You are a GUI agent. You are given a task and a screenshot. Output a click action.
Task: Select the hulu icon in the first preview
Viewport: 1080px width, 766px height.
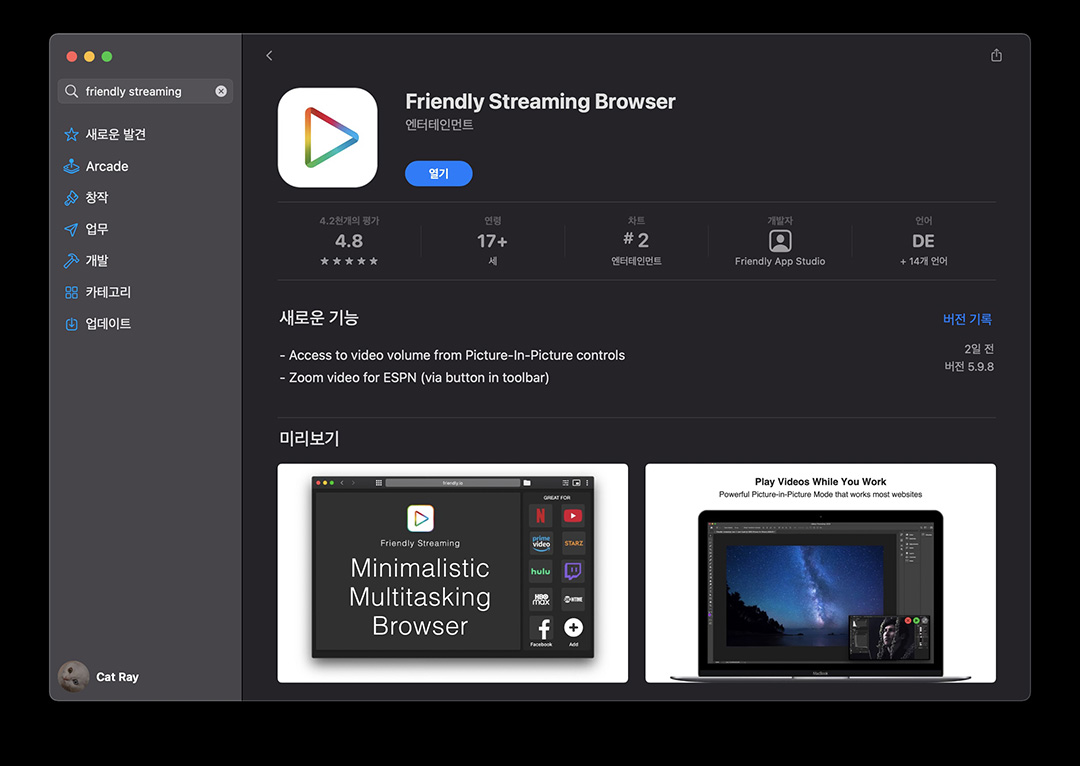(x=541, y=571)
